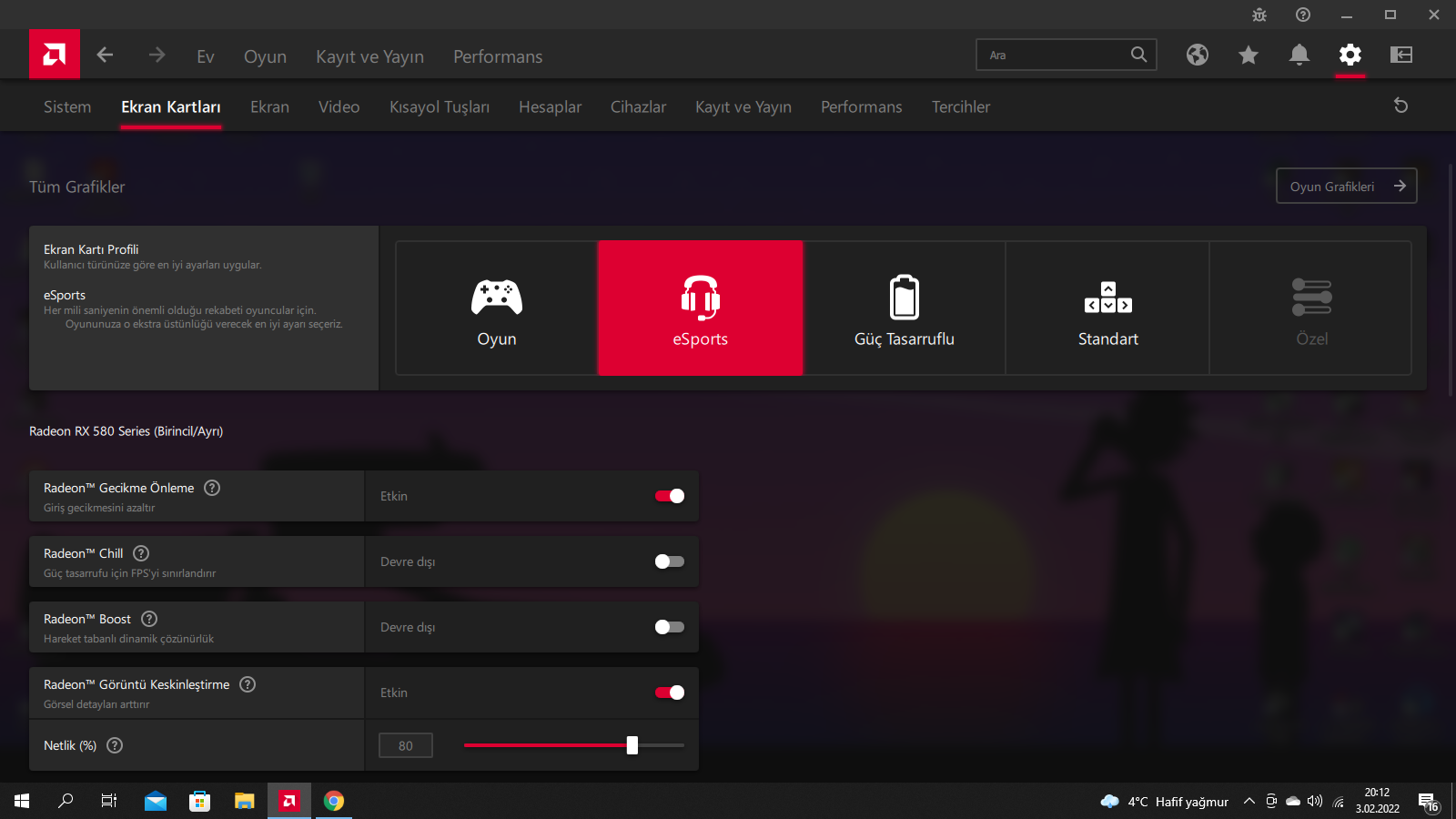Select the Standart profile
The height and width of the screenshot is (819, 1456).
pyautogui.click(x=1108, y=308)
